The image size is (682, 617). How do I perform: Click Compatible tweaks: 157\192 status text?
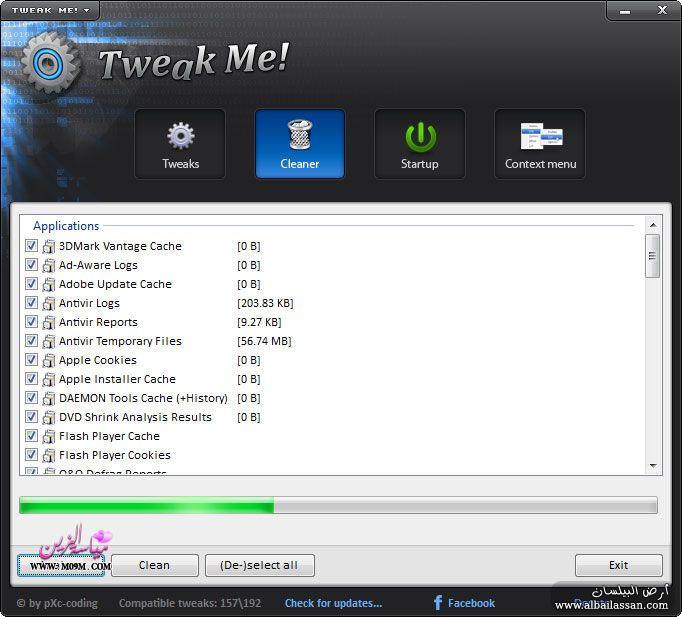(190, 603)
